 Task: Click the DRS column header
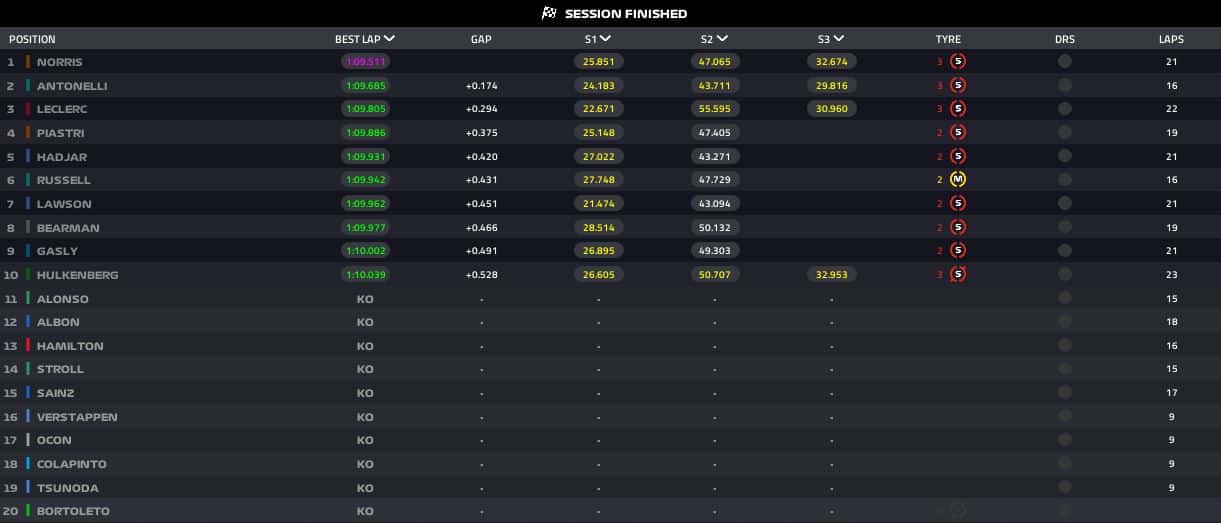[x=1065, y=39]
